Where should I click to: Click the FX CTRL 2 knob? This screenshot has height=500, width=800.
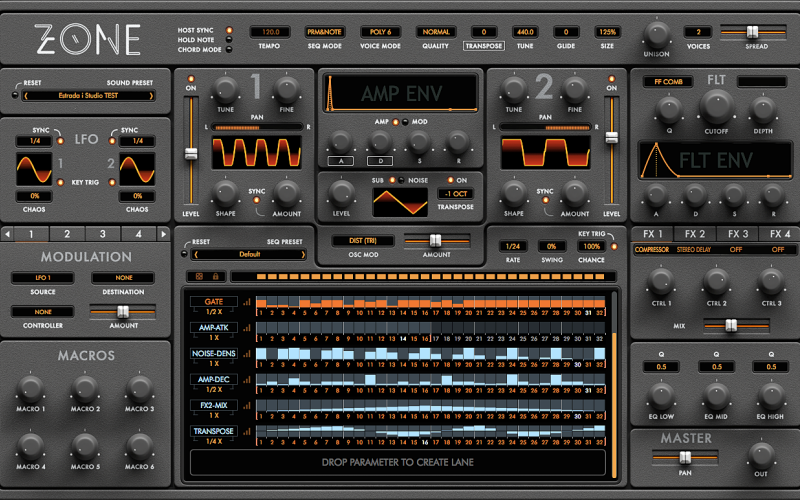coord(716,282)
